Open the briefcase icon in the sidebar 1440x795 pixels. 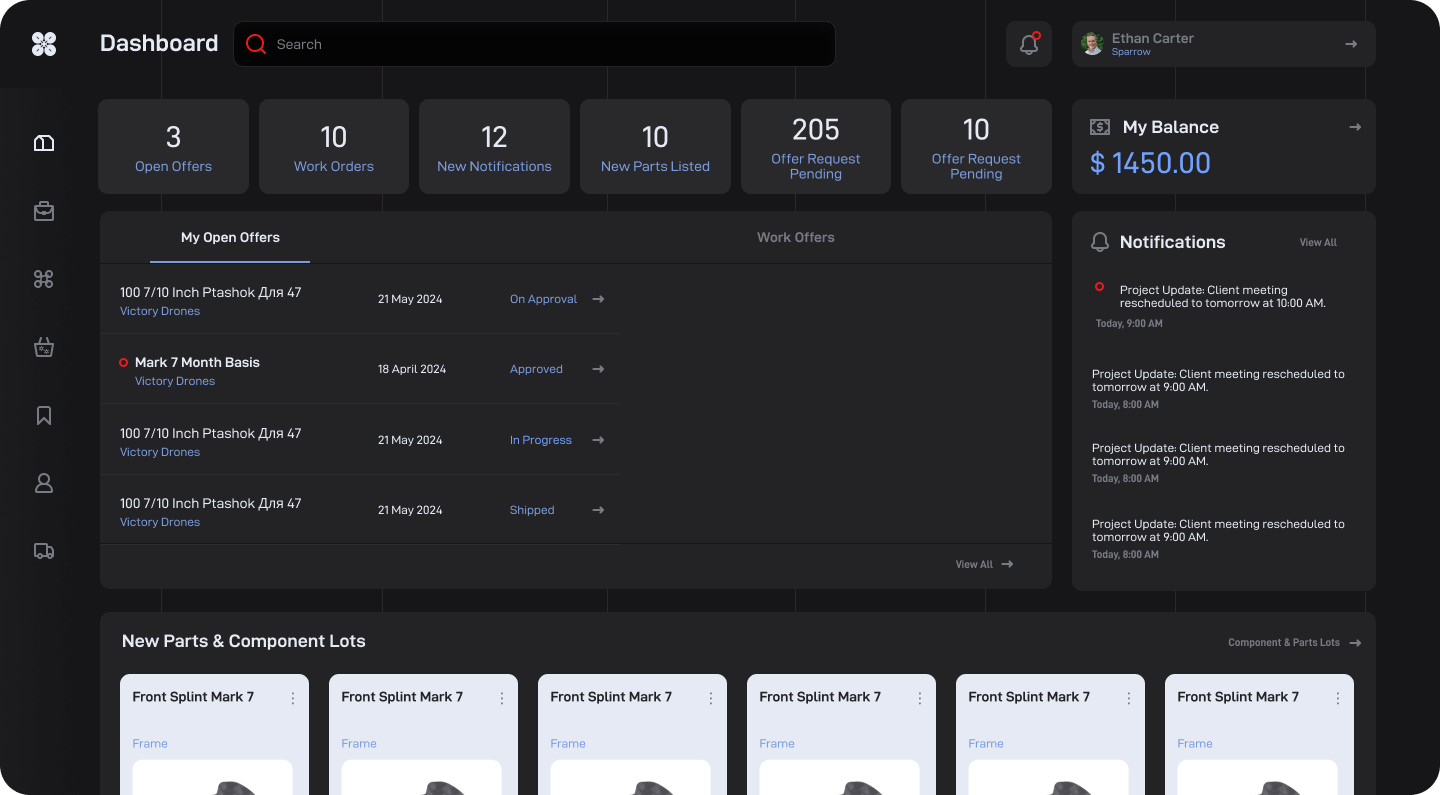[44, 211]
